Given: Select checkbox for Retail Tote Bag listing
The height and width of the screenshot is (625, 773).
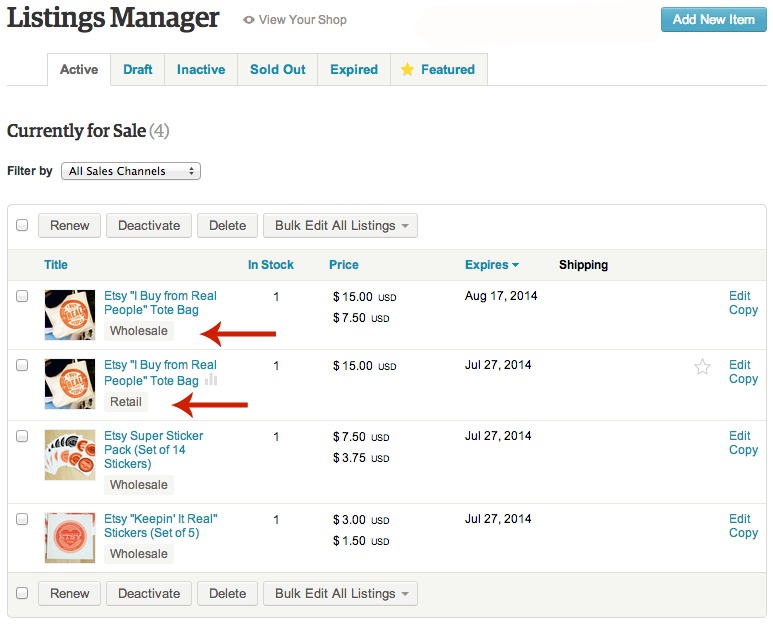Looking at the screenshot, I should [22, 365].
